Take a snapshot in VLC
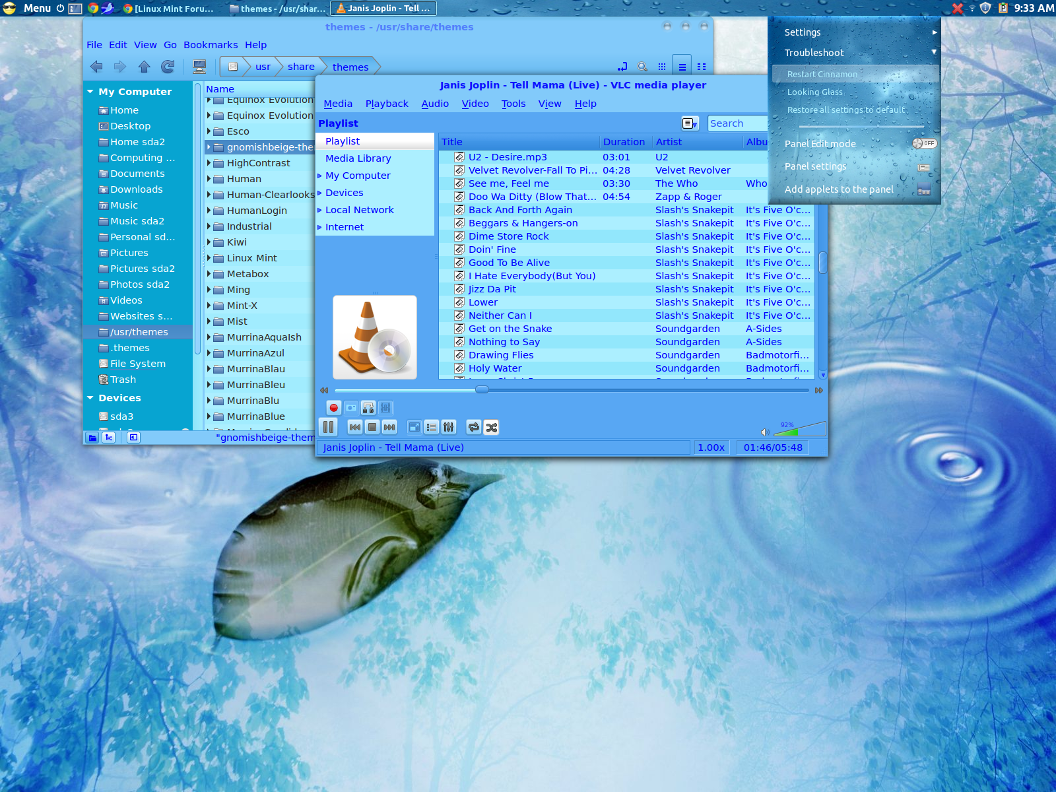The height and width of the screenshot is (792, 1056). click(351, 407)
